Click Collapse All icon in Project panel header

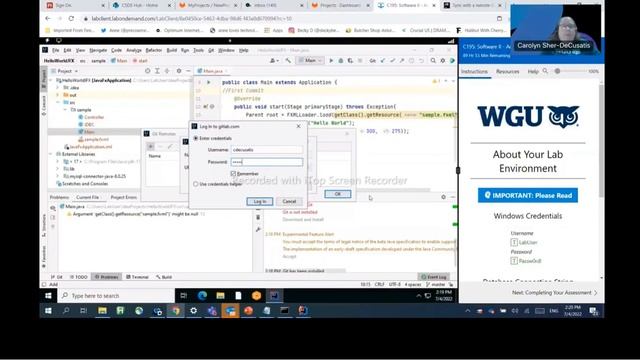[167, 71]
